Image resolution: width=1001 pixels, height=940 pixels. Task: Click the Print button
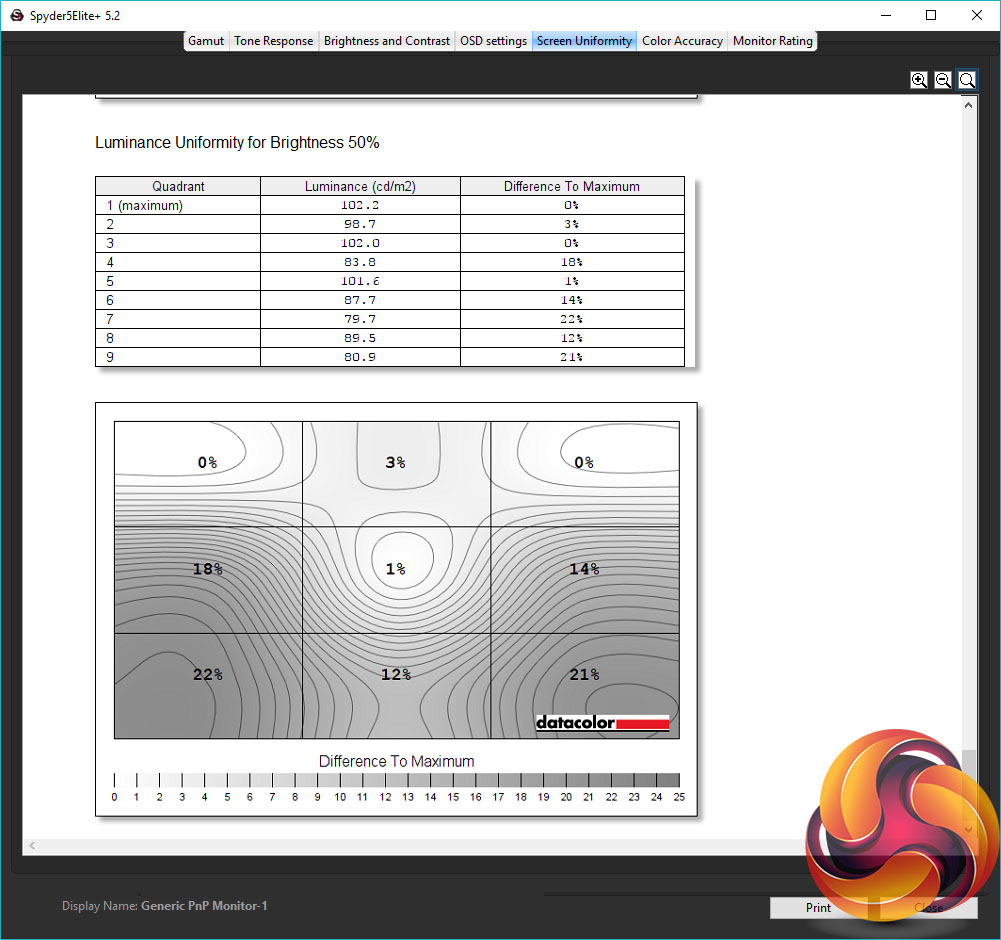coord(818,907)
